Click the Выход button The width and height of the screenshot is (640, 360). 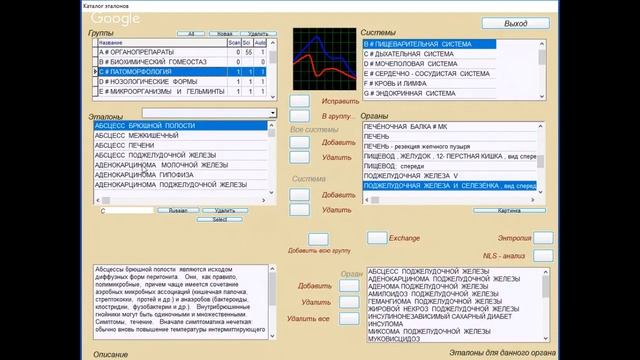(x=516, y=23)
